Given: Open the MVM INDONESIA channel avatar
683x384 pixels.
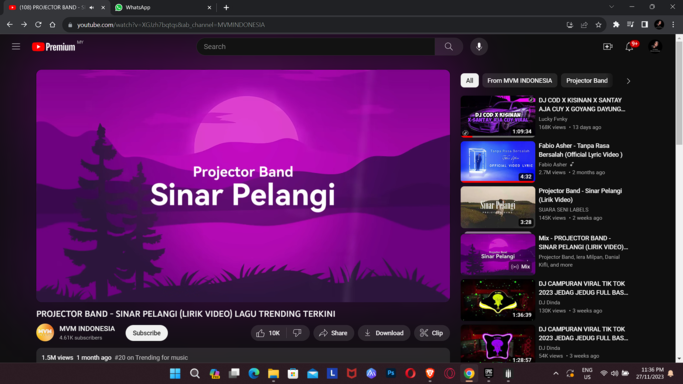Looking at the screenshot, I should coord(45,333).
